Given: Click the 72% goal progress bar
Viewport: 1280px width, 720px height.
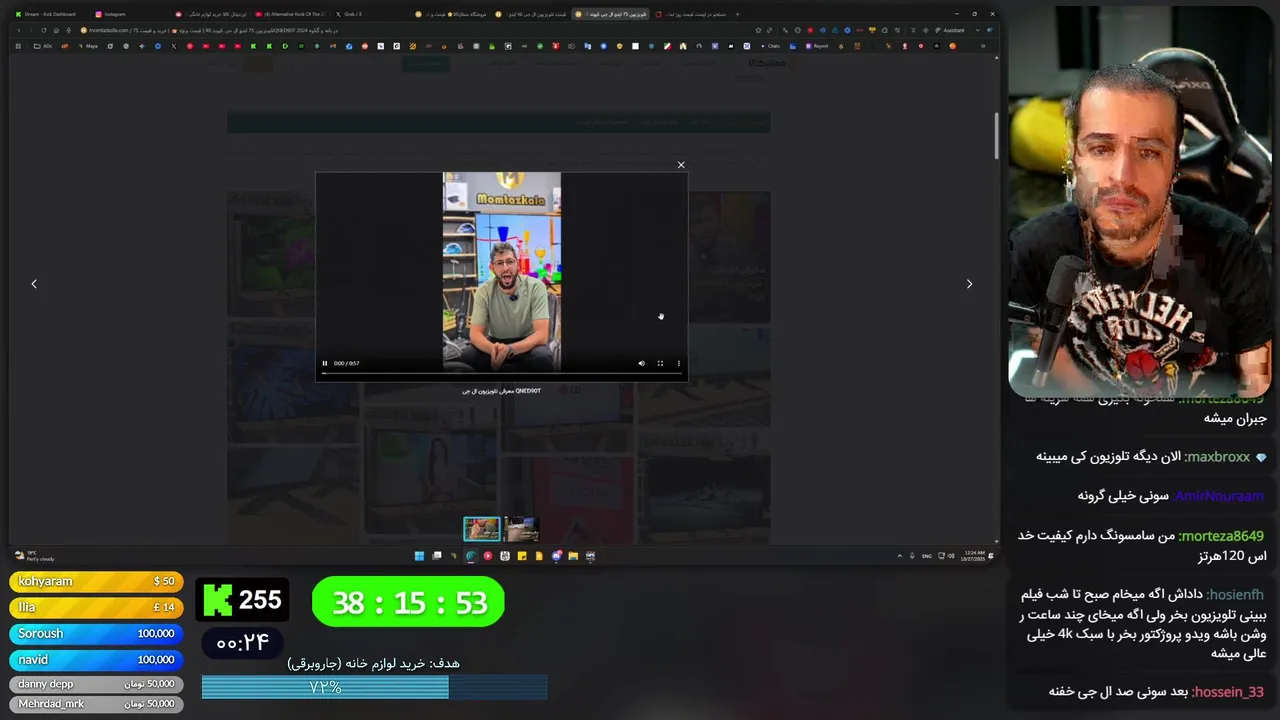Looking at the screenshot, I should (374, 688).
